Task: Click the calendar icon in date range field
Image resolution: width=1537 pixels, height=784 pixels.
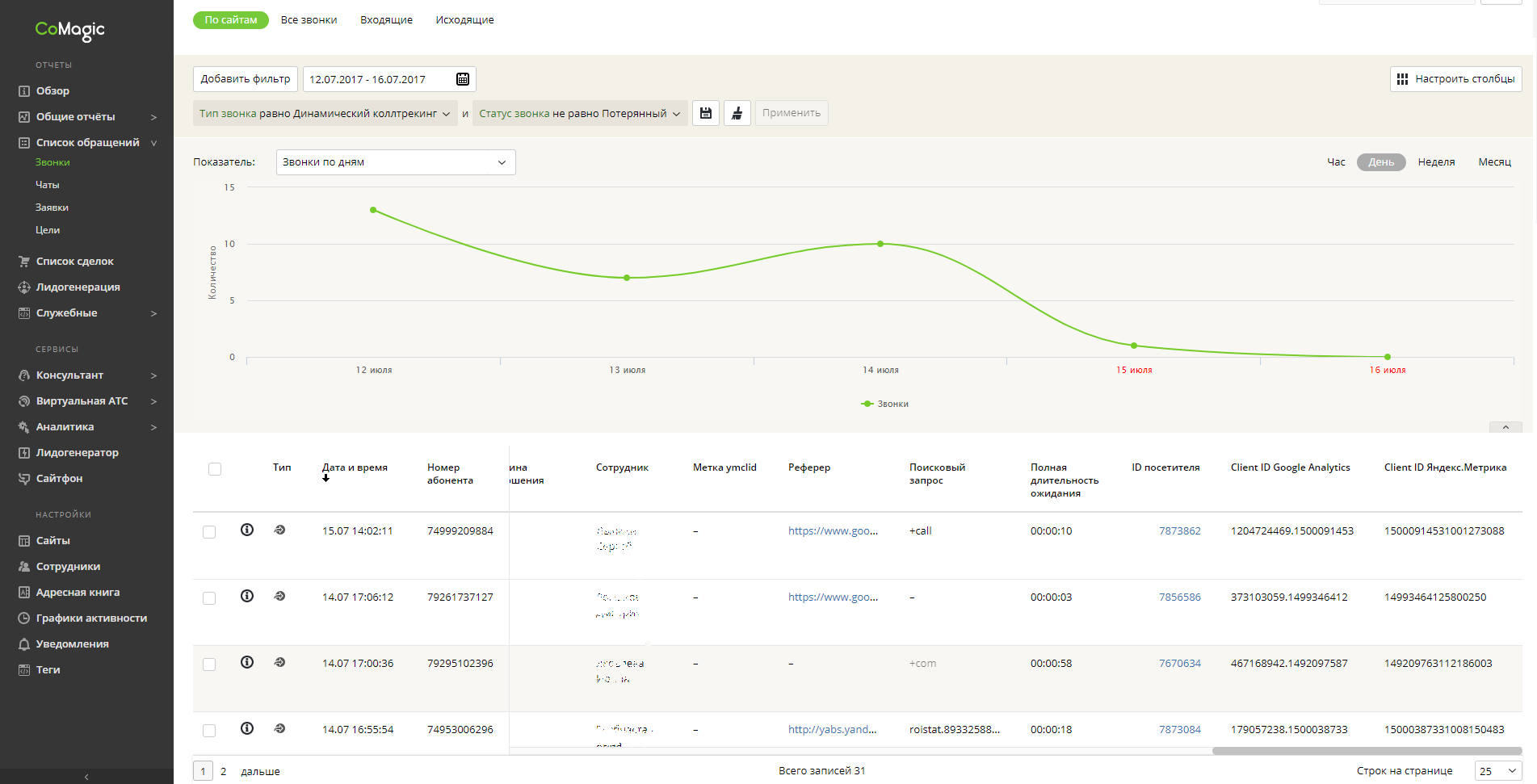Action: coord(463,79)
